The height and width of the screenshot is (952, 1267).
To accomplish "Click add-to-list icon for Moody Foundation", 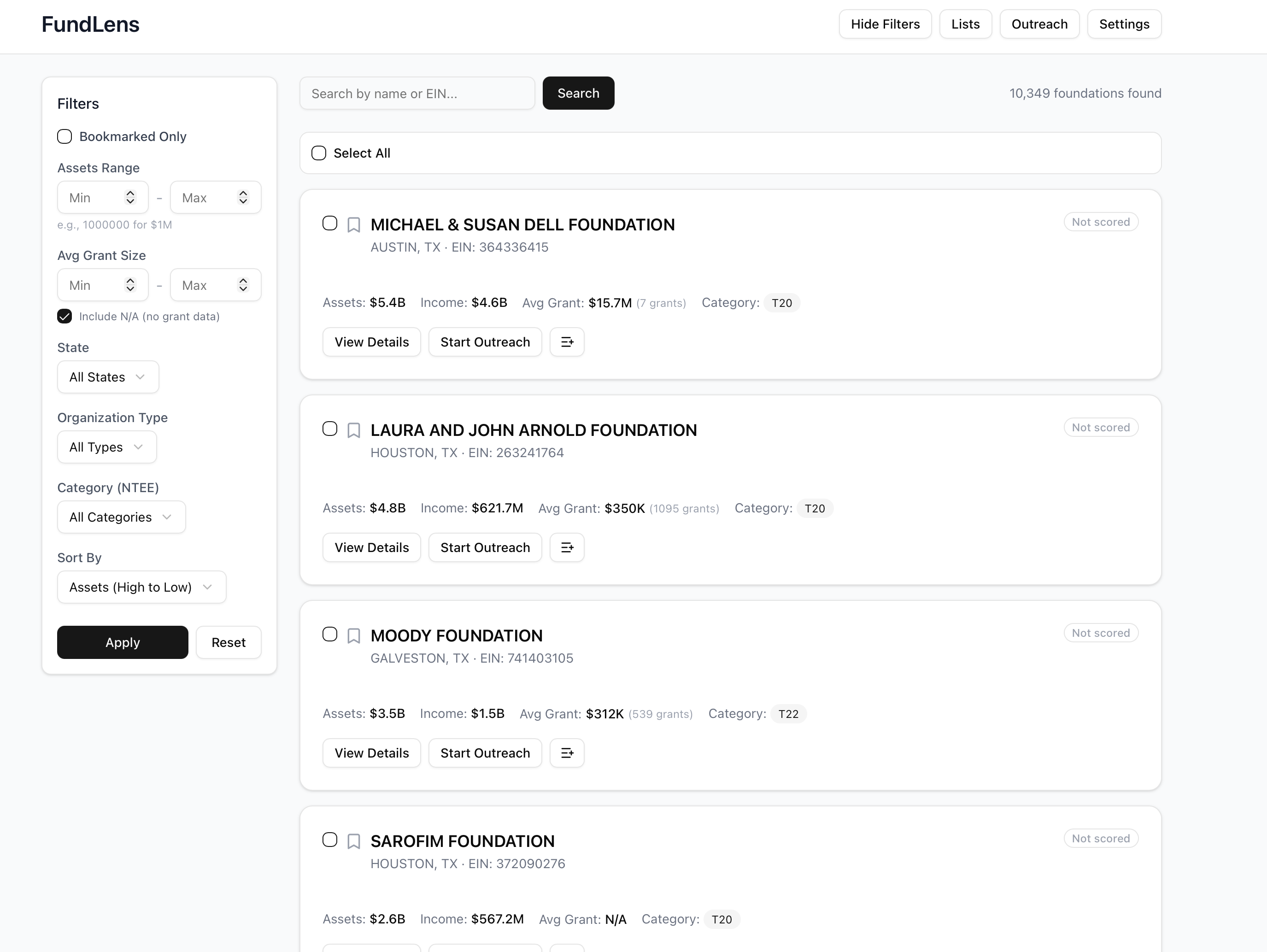I will 567,753.
